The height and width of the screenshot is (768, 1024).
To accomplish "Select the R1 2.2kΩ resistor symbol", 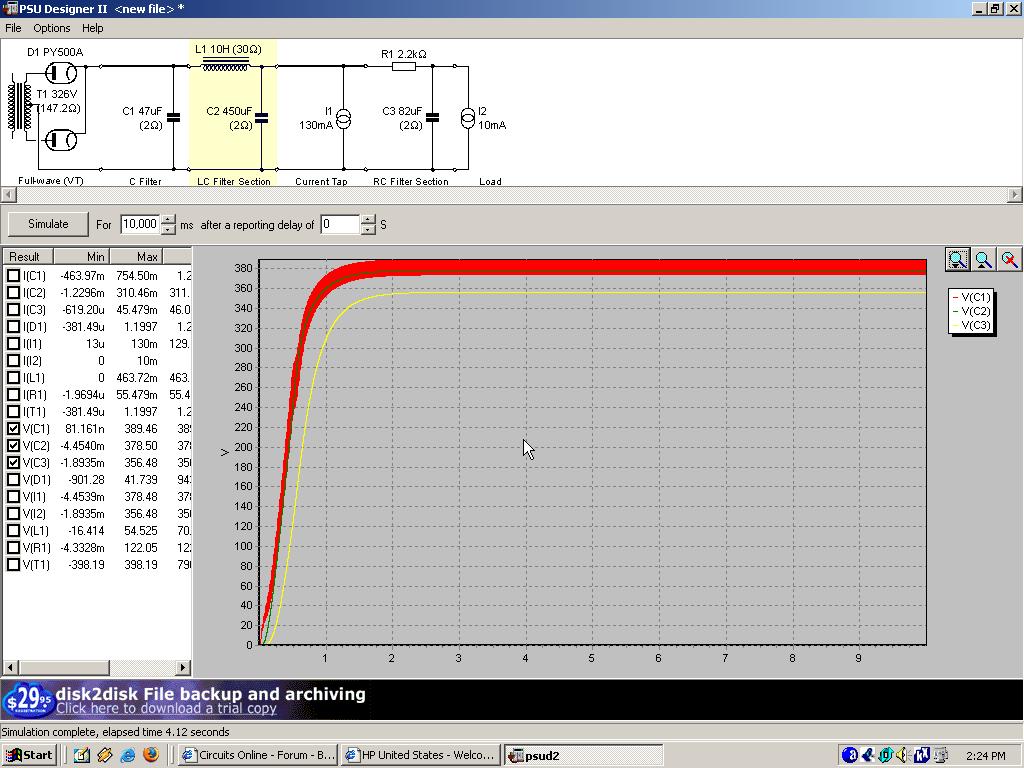I will click(x=404, y=67).
